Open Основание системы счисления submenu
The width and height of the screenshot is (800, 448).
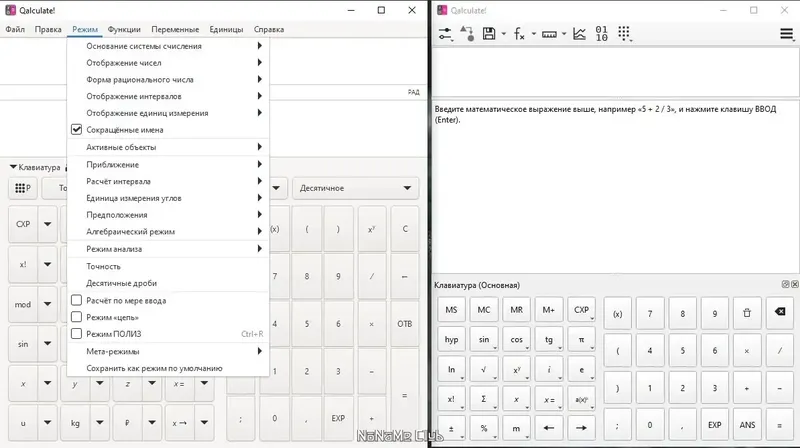pyautogui.click(x=168, y=46)
